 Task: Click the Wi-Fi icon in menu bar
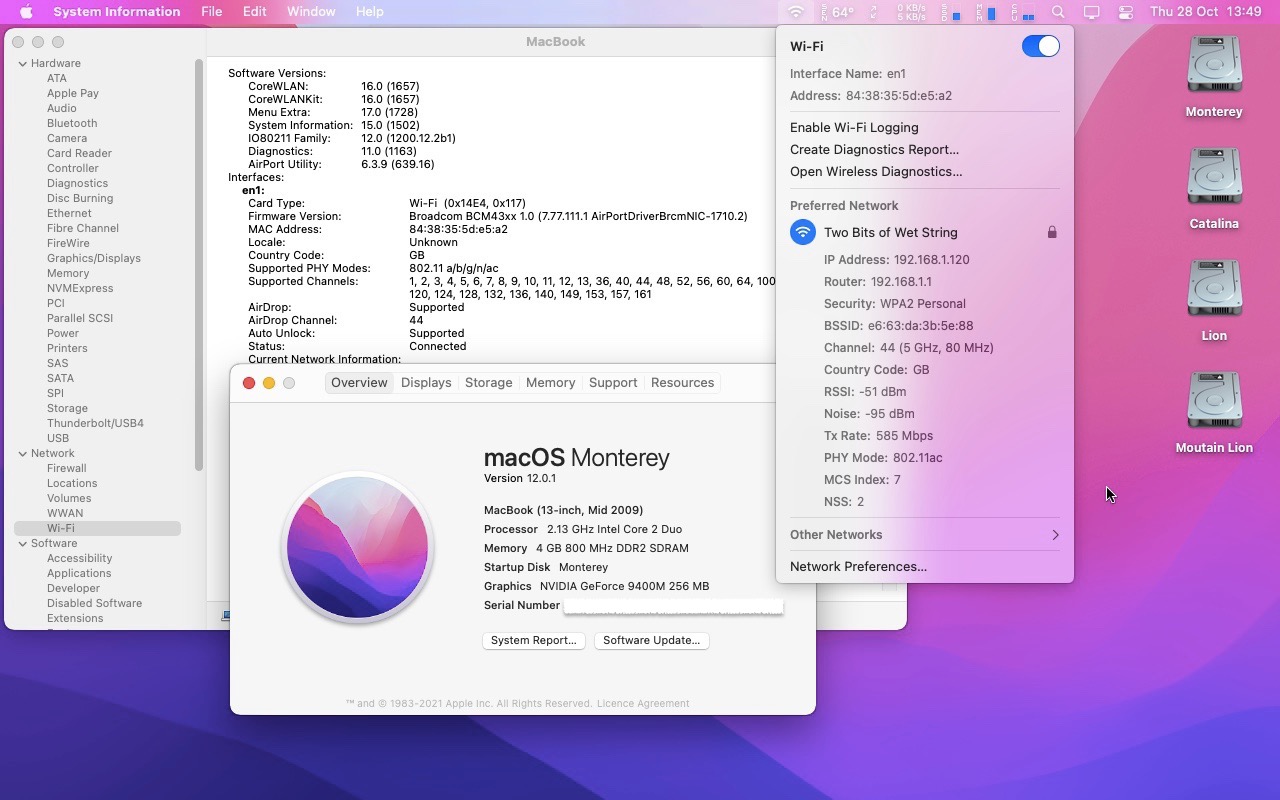tap(796, 12)
